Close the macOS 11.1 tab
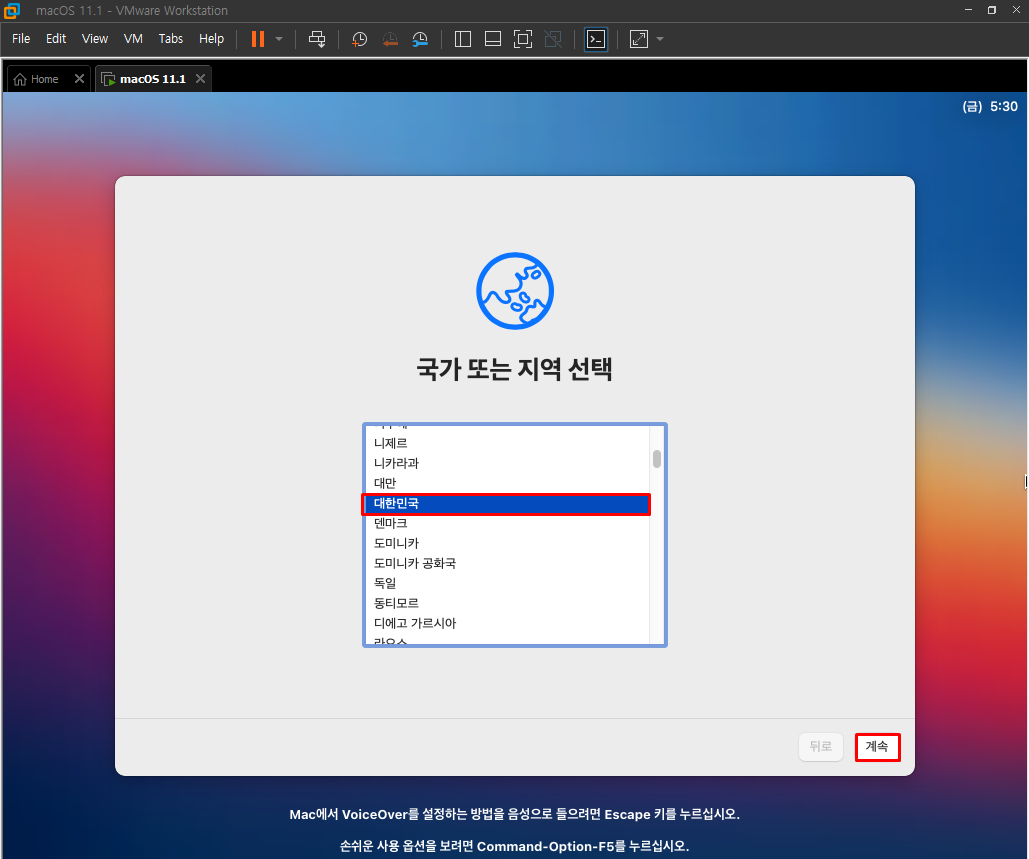This screenshot has height=859, width=1029. (x=200, y=79)
